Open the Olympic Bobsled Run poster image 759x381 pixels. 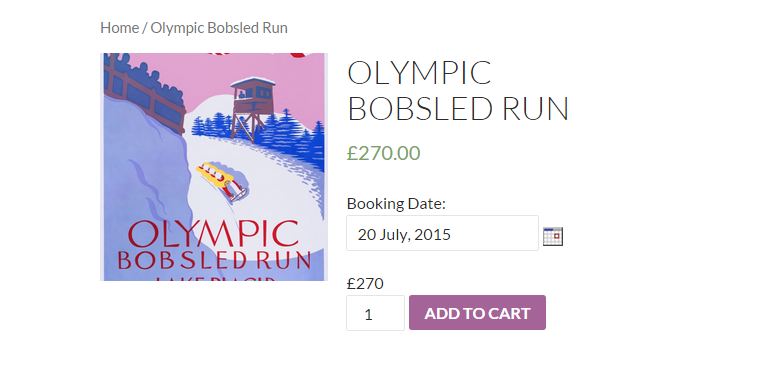click(214, 167)
